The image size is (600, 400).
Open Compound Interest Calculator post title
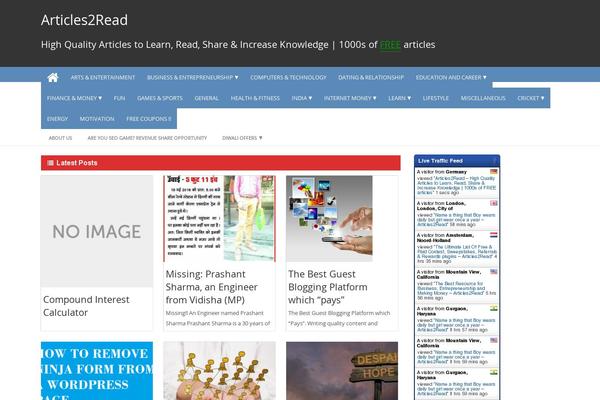click(x=86, y=306)
